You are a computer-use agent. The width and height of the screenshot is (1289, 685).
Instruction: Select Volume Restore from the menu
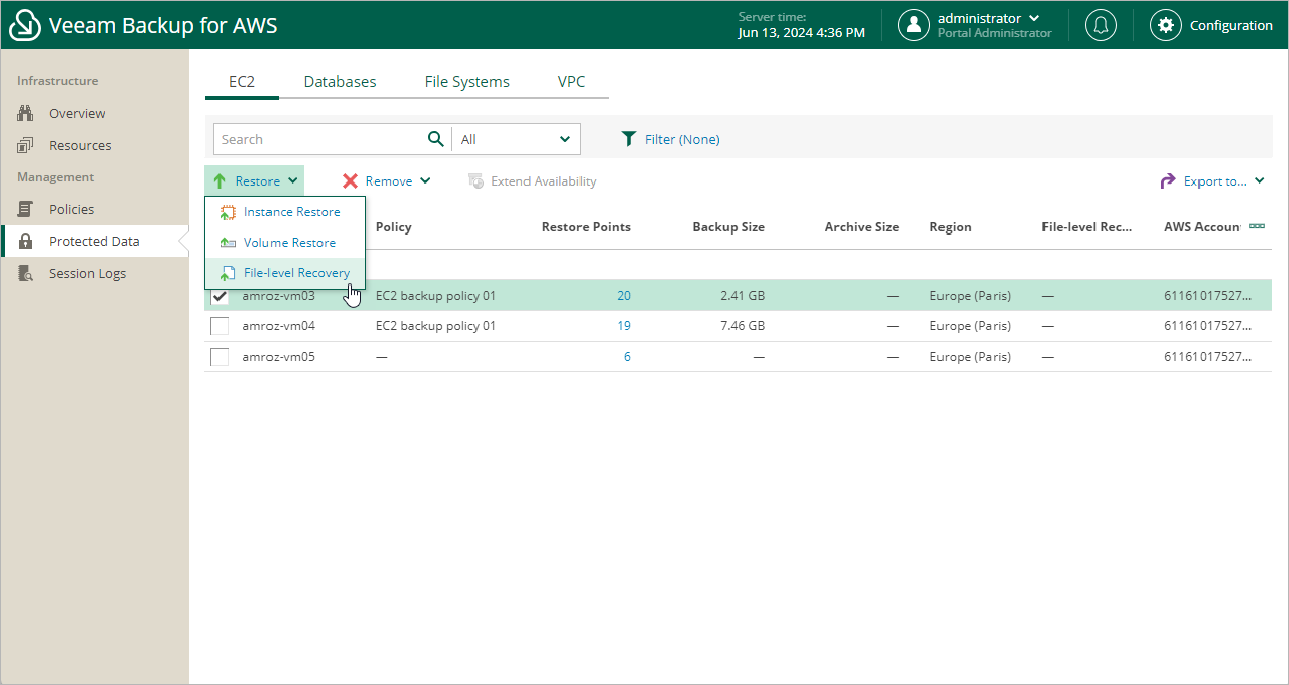pyautogui.click(x=289, y=243)
